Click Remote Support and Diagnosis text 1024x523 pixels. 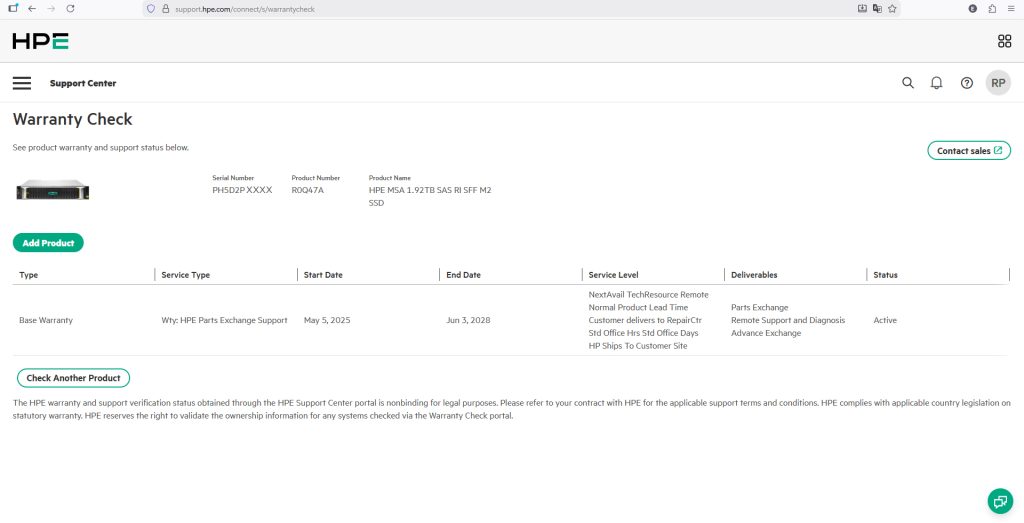[x=788, y=321]
